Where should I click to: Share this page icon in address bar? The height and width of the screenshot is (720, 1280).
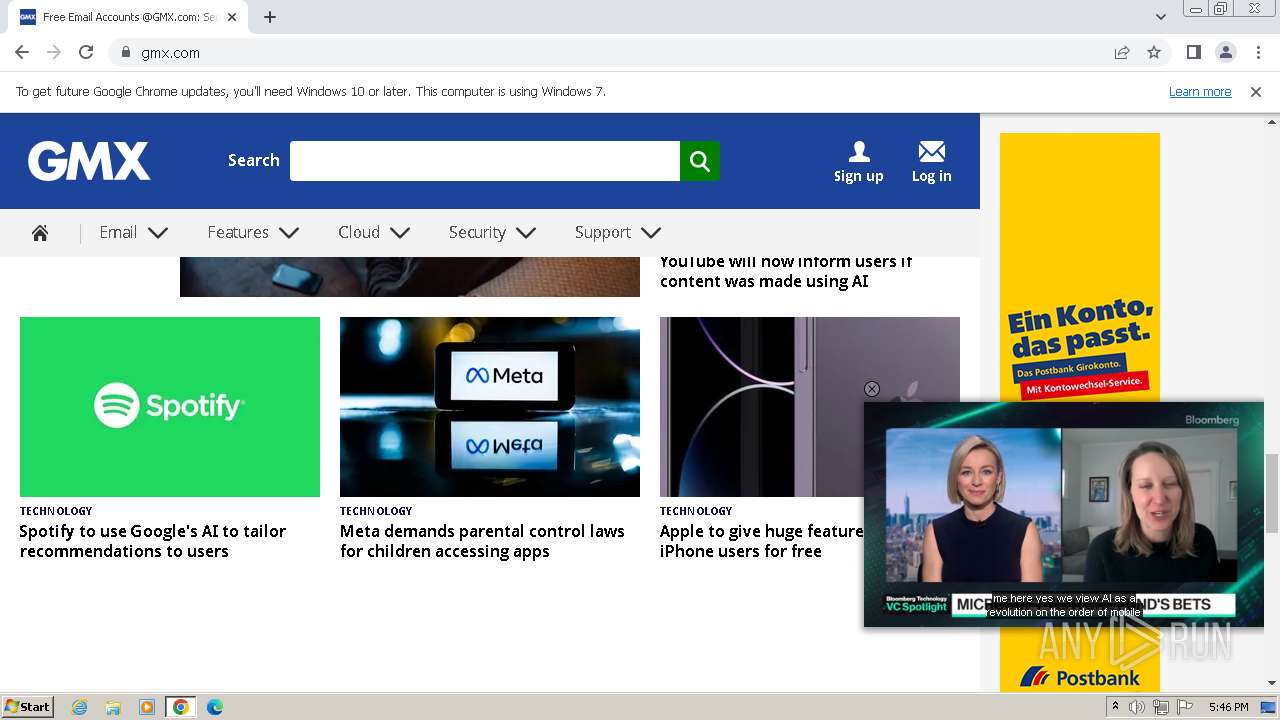(1122, 52)
